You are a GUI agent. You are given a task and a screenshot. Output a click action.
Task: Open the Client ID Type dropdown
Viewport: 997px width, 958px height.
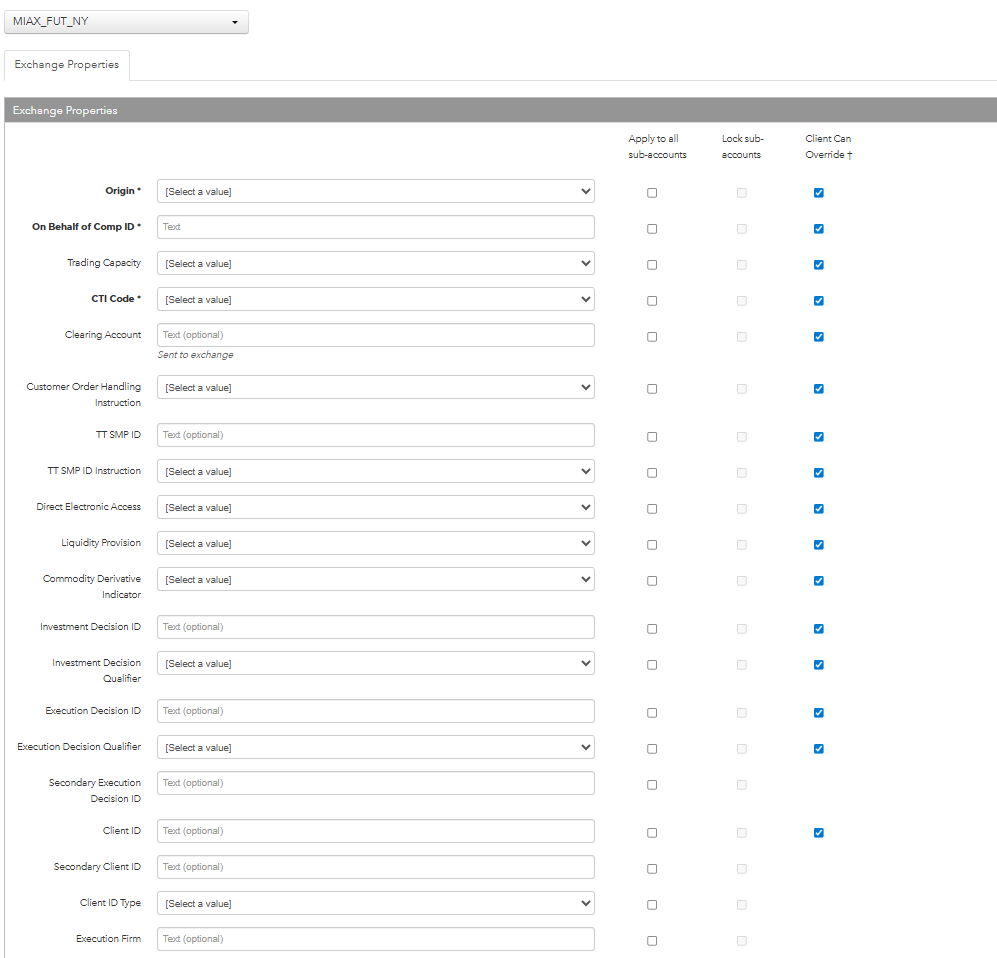pyautogui.click(x=375, y=903)
